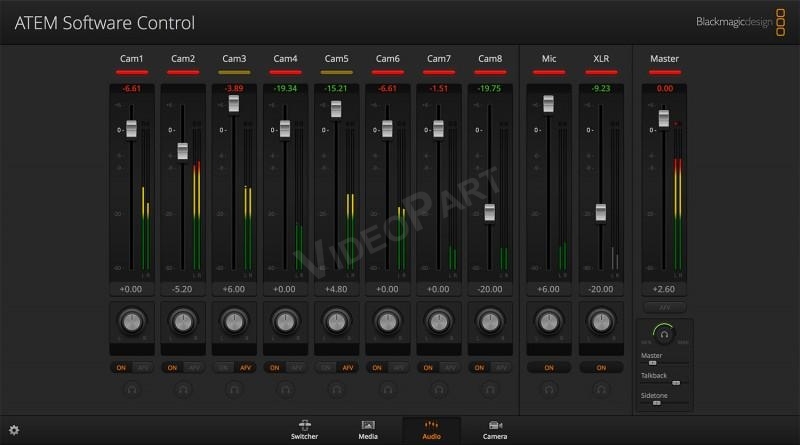Click the XLR peak level -9.23
This screenshot has height=445, width=800.
click(x=601, y=88)
